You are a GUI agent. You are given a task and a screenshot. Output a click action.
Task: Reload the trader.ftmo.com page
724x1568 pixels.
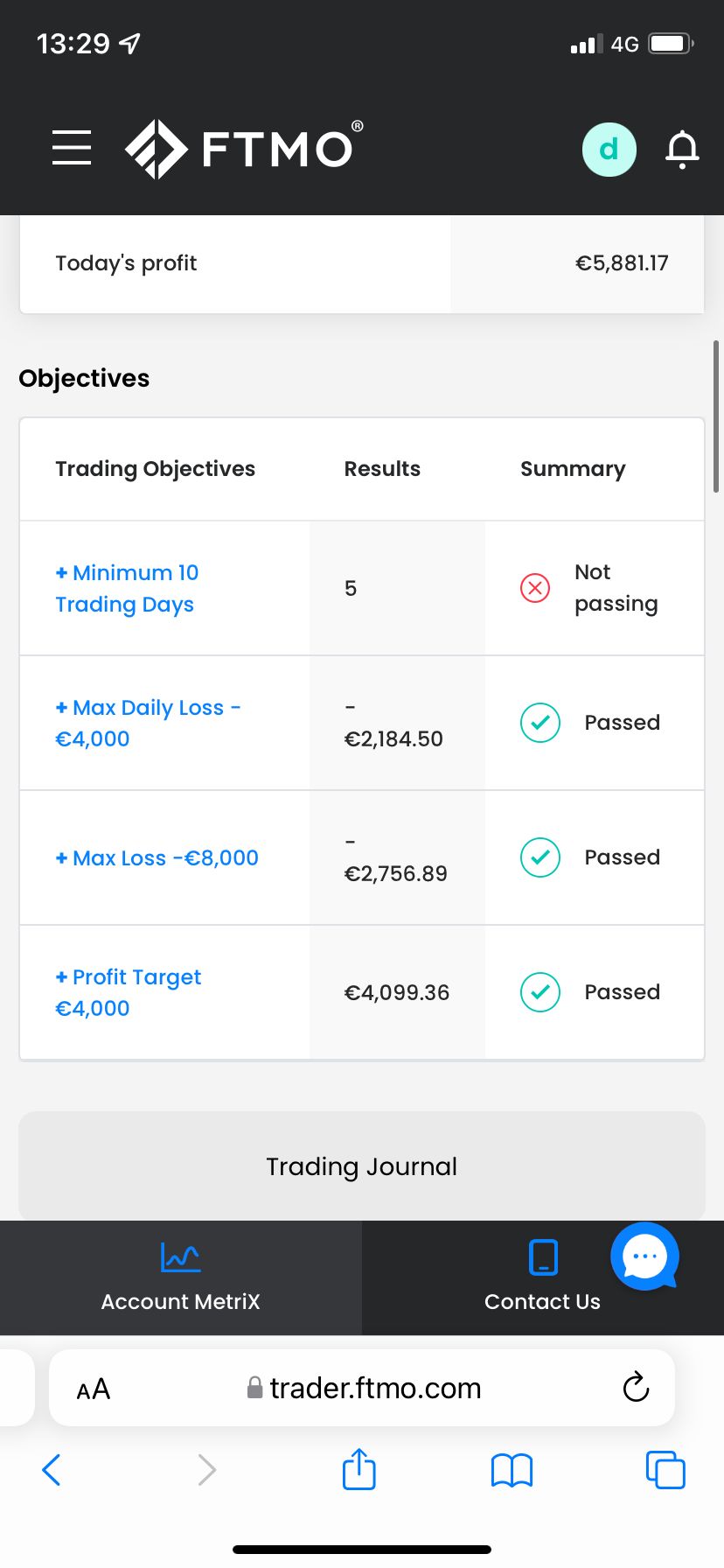pos(636,1387)
